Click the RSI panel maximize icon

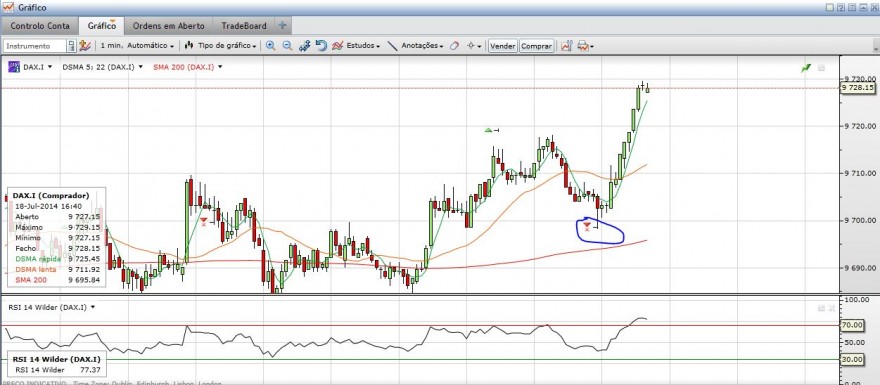click(x=822, y=308)
